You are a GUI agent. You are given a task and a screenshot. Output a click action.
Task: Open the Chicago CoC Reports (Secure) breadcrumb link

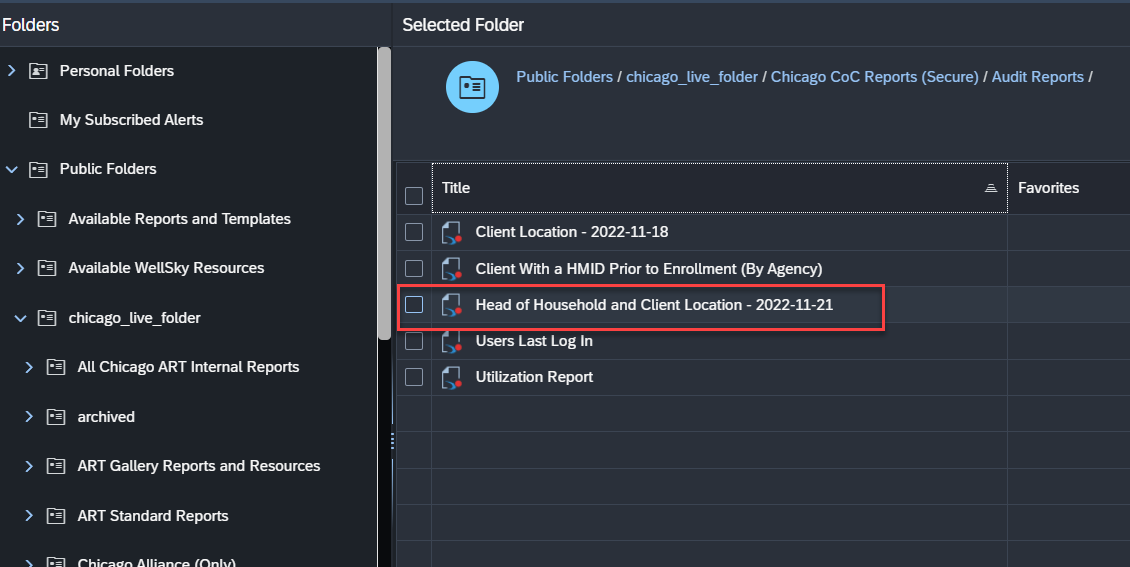click(x=874, y=77)
